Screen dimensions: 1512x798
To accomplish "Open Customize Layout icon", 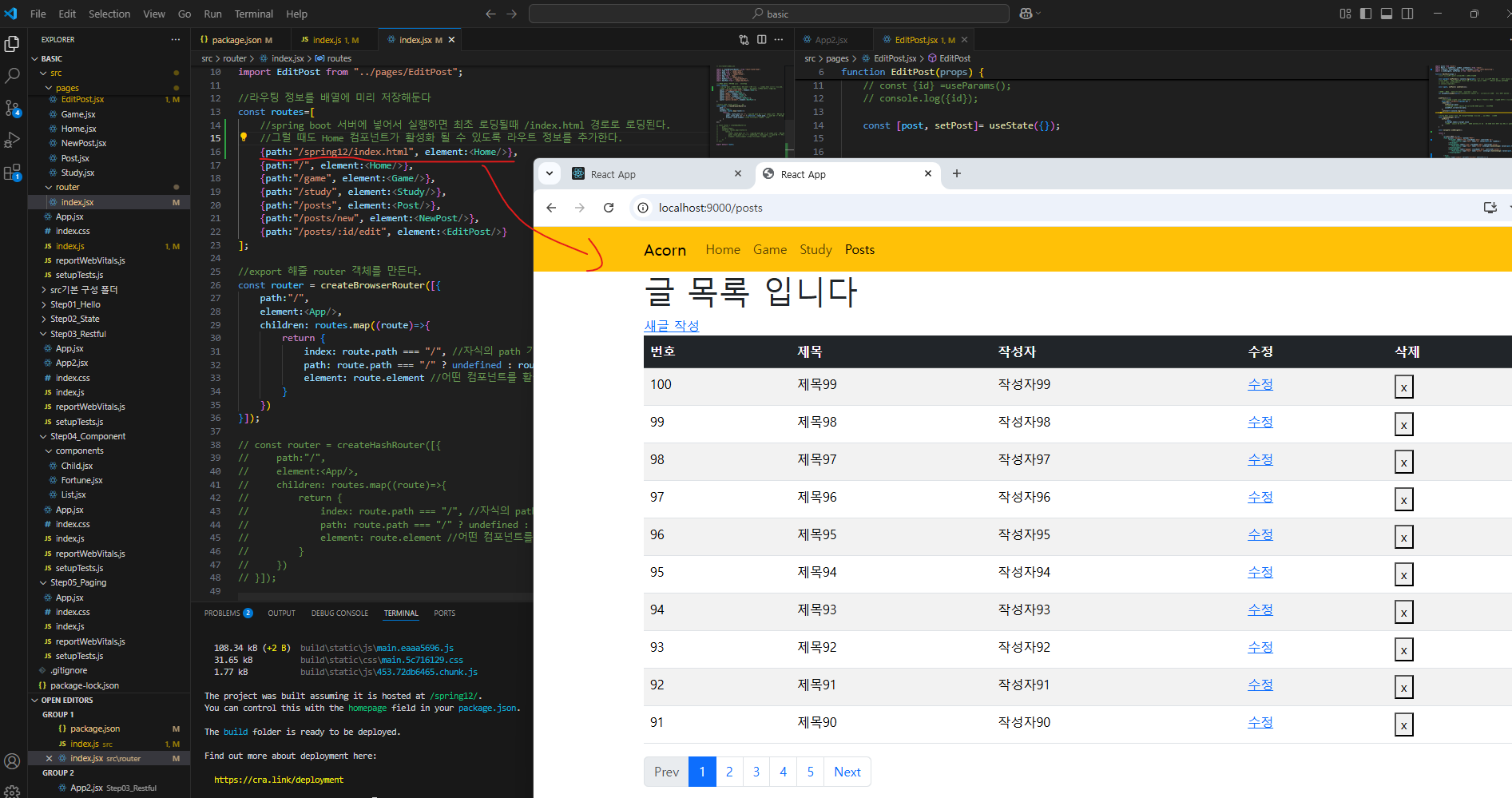I will click(1345, 14).
